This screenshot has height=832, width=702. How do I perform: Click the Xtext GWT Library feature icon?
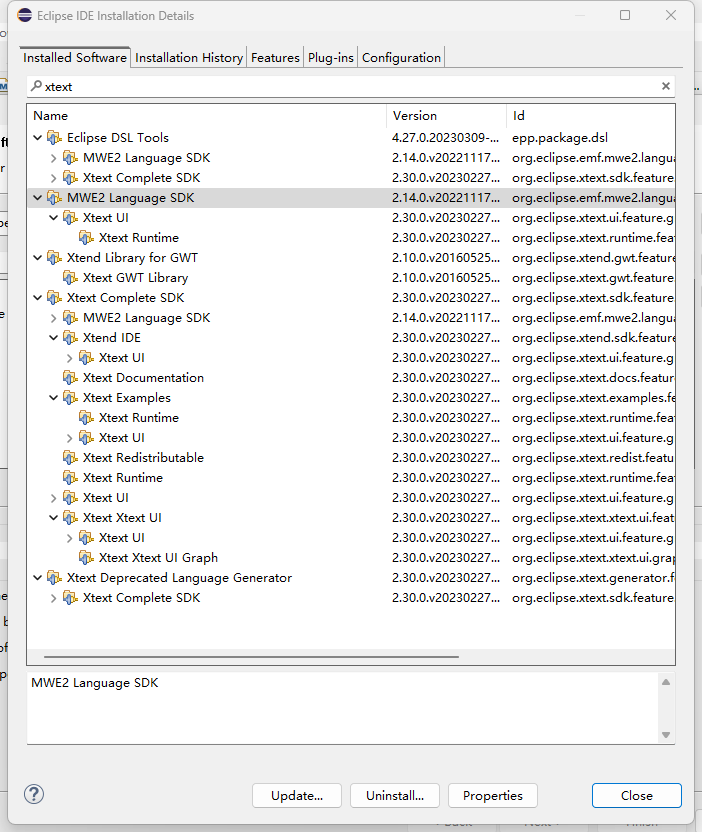pyautogui.click(x=70, y=278)
